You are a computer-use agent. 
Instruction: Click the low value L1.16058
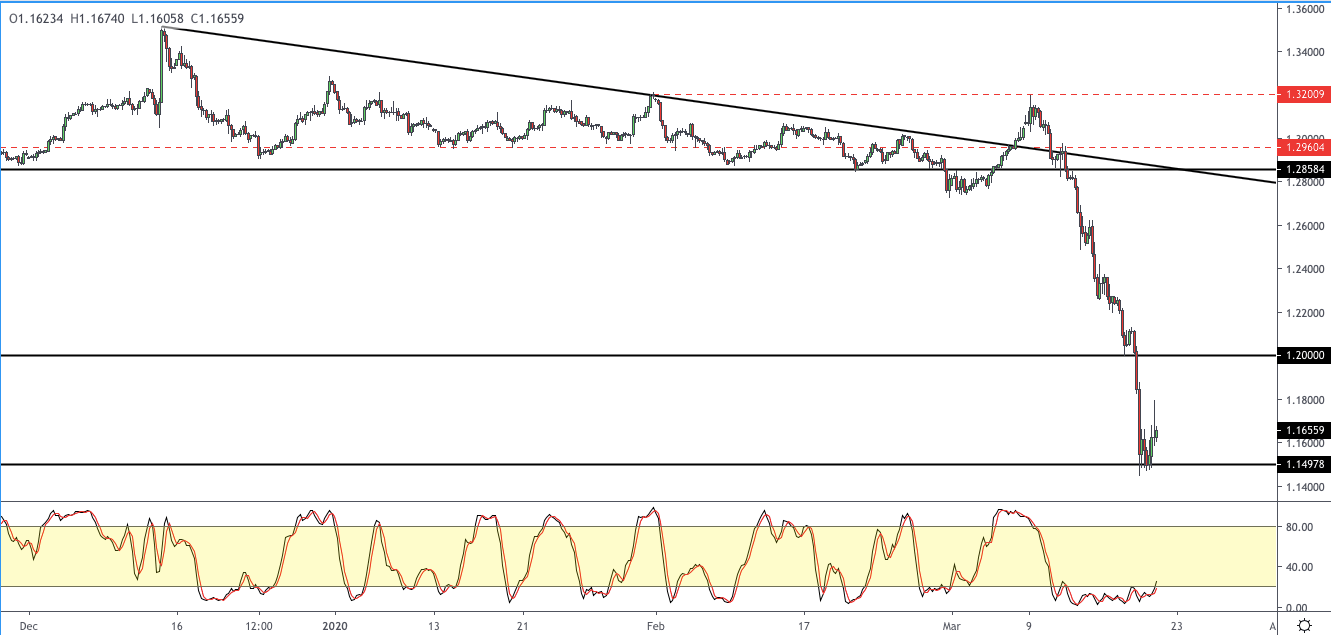tap(159, 18)
